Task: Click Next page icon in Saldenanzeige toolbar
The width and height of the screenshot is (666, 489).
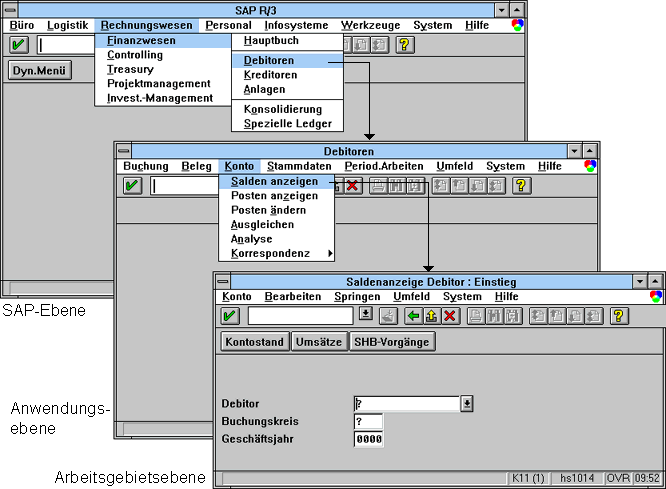Action: 575,316
